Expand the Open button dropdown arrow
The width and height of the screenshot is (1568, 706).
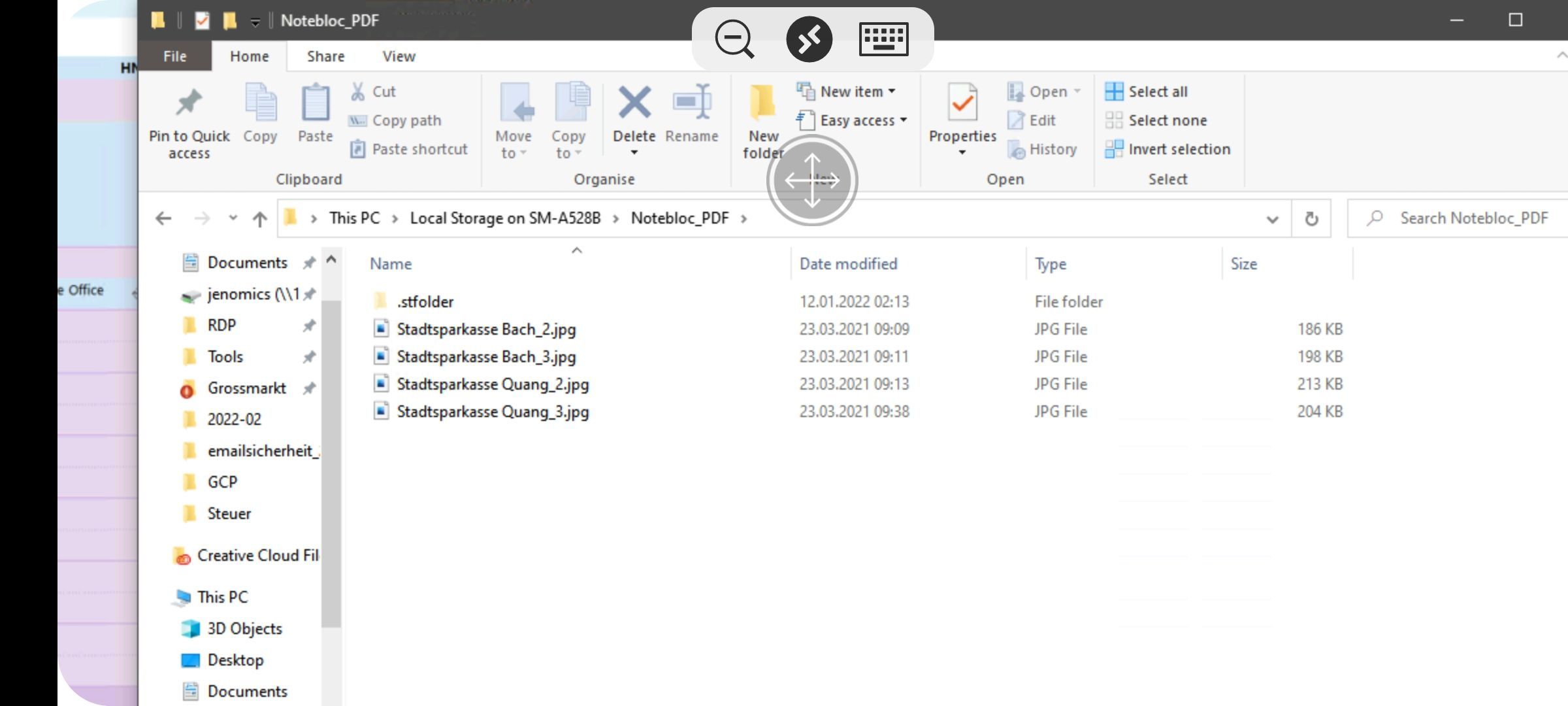pyautogui.click(x=1077, y=92)
